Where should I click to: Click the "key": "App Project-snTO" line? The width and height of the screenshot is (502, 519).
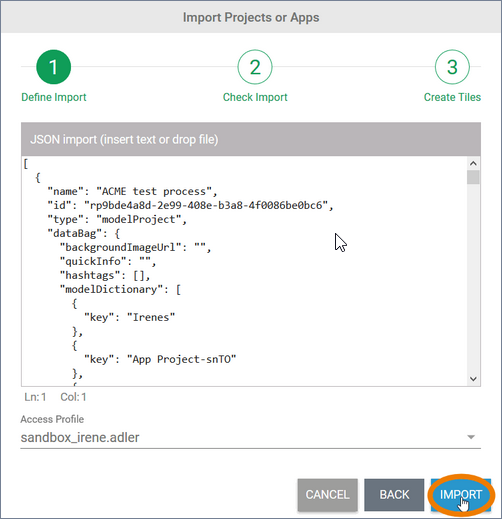click(x=160, y=359)
